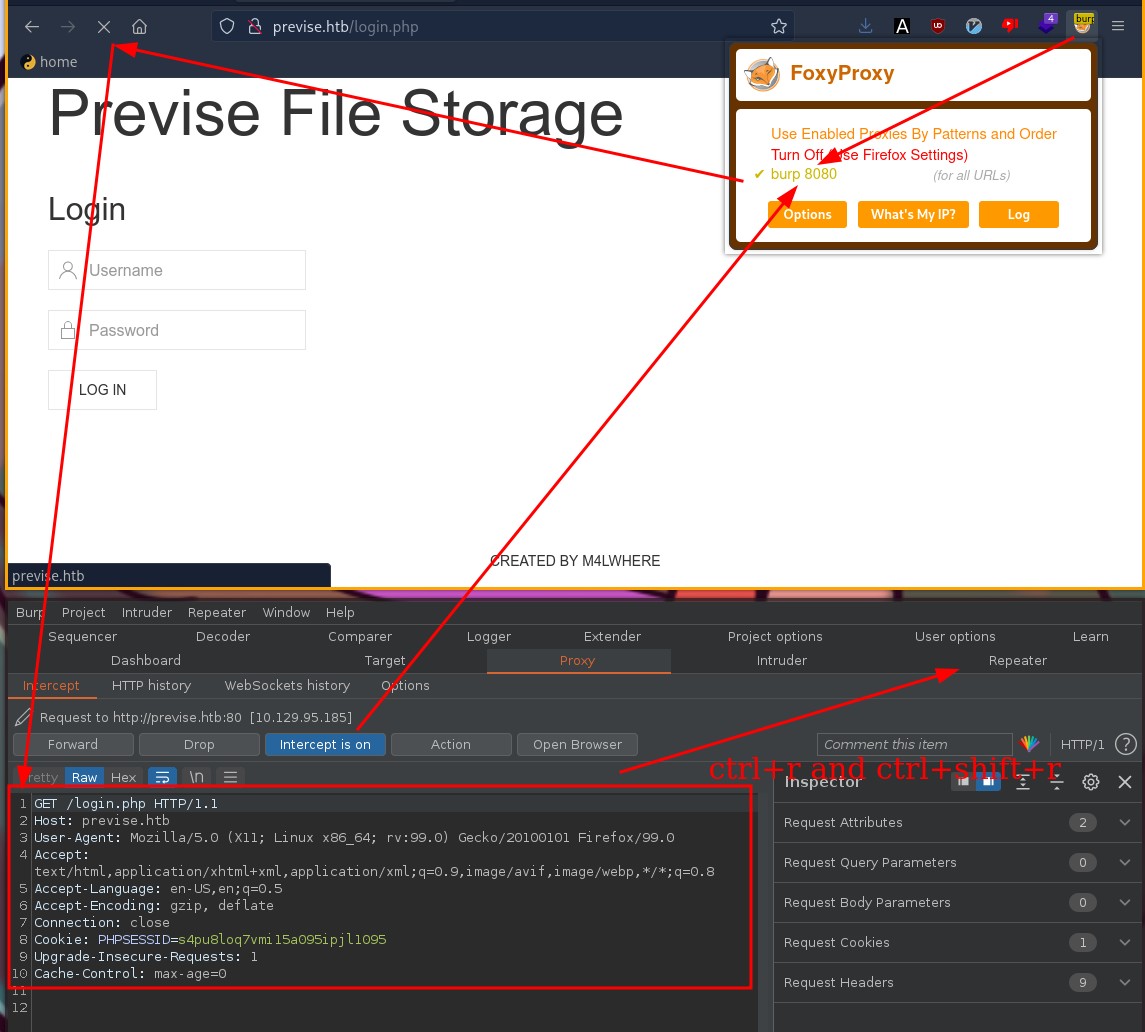This screenshot has width=1145, height=1032.
Task: Open the home bookmark in bookmarks toolbar
Action: coord(50,62)
